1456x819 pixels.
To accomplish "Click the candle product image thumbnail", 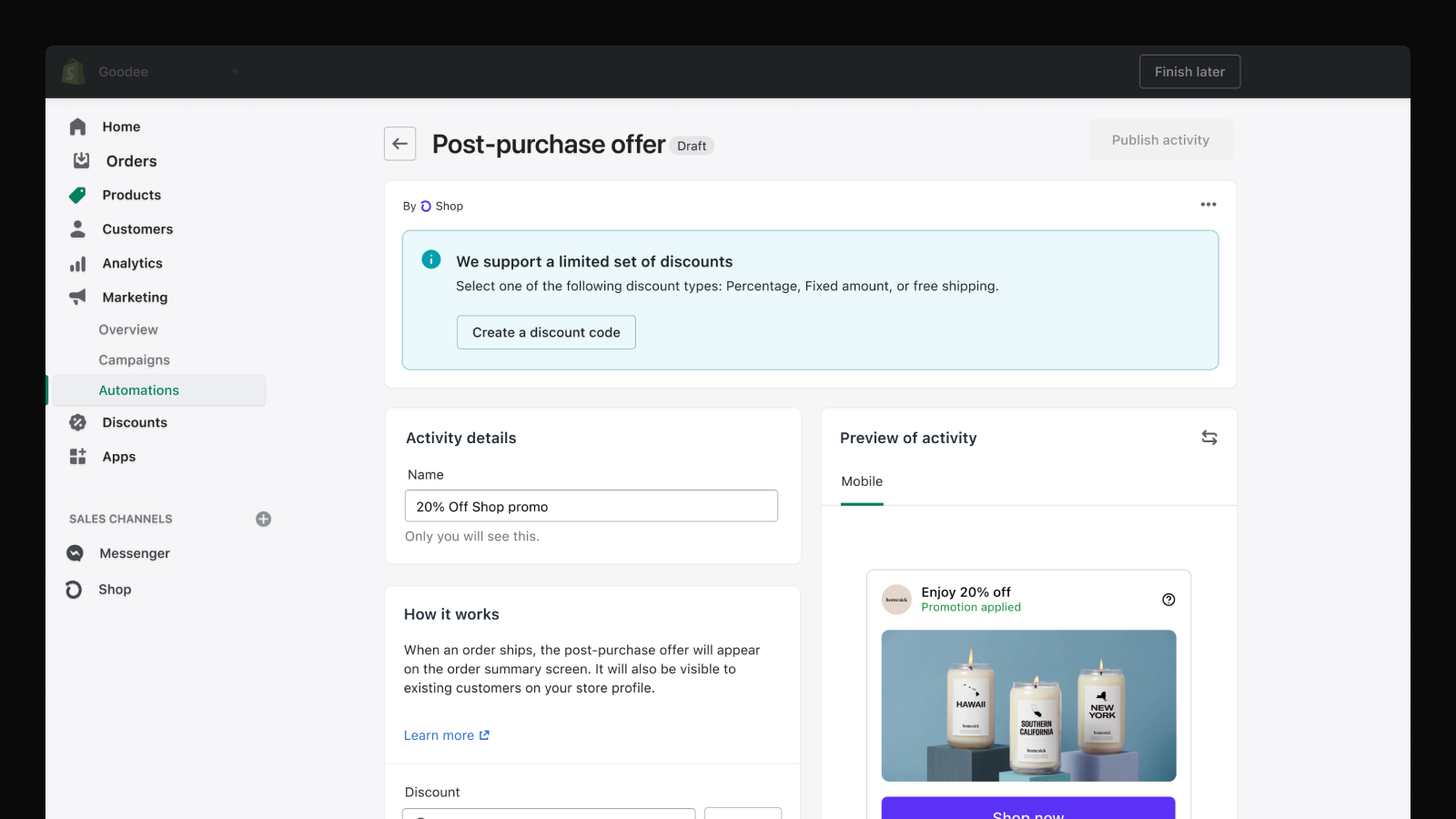I will 1028,705.
